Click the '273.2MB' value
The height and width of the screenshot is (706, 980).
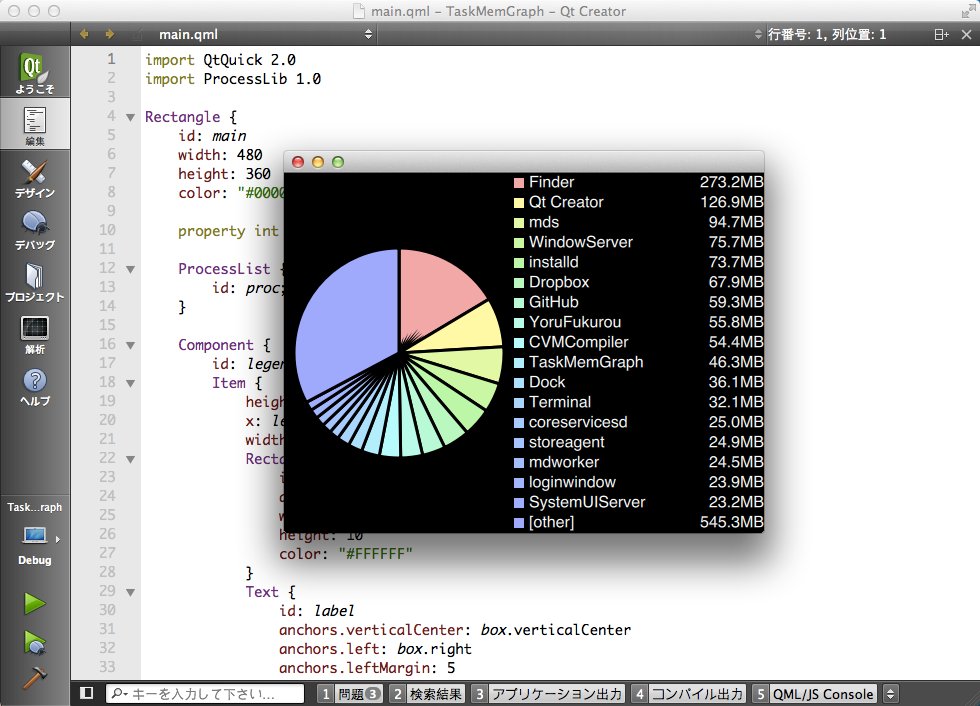tap(731, 182)
